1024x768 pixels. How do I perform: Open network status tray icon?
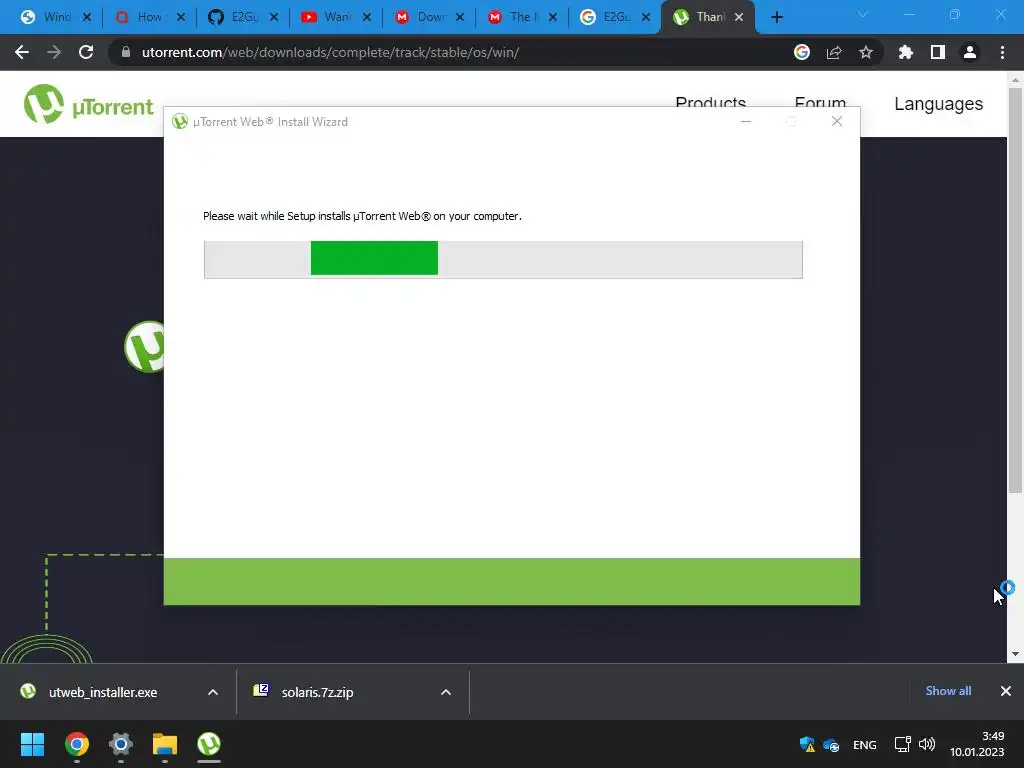[903, 744]
